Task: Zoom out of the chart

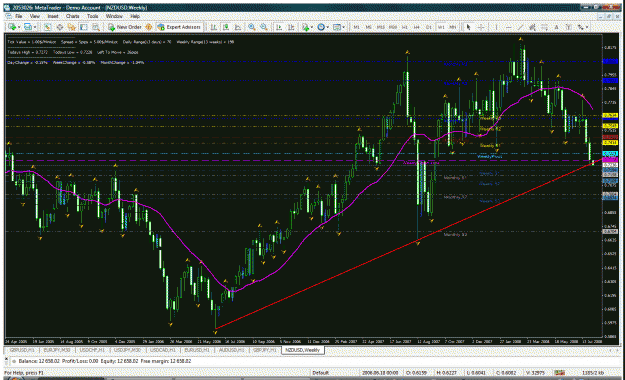Action: pos(264,27)
